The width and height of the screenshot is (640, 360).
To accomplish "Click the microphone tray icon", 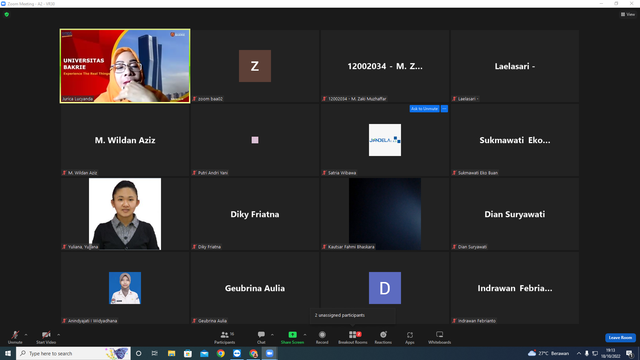I will click(587, 353).
